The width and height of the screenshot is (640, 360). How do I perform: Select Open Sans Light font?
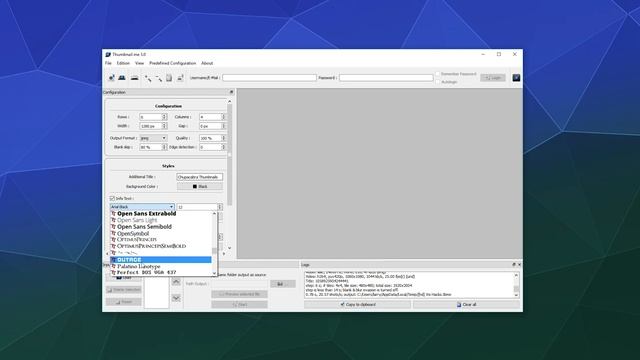coord(161,220)
